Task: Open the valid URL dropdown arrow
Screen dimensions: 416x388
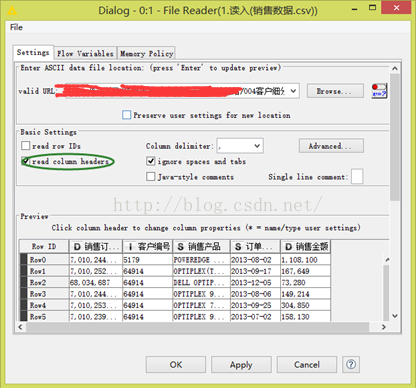Action: point(293,91)
